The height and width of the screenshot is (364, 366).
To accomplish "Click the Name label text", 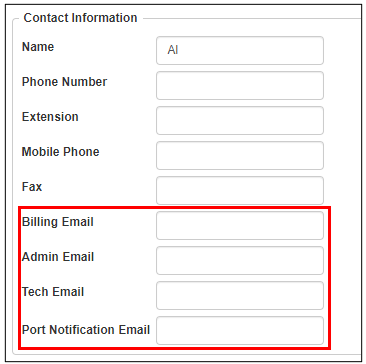I will coord(38,47).
